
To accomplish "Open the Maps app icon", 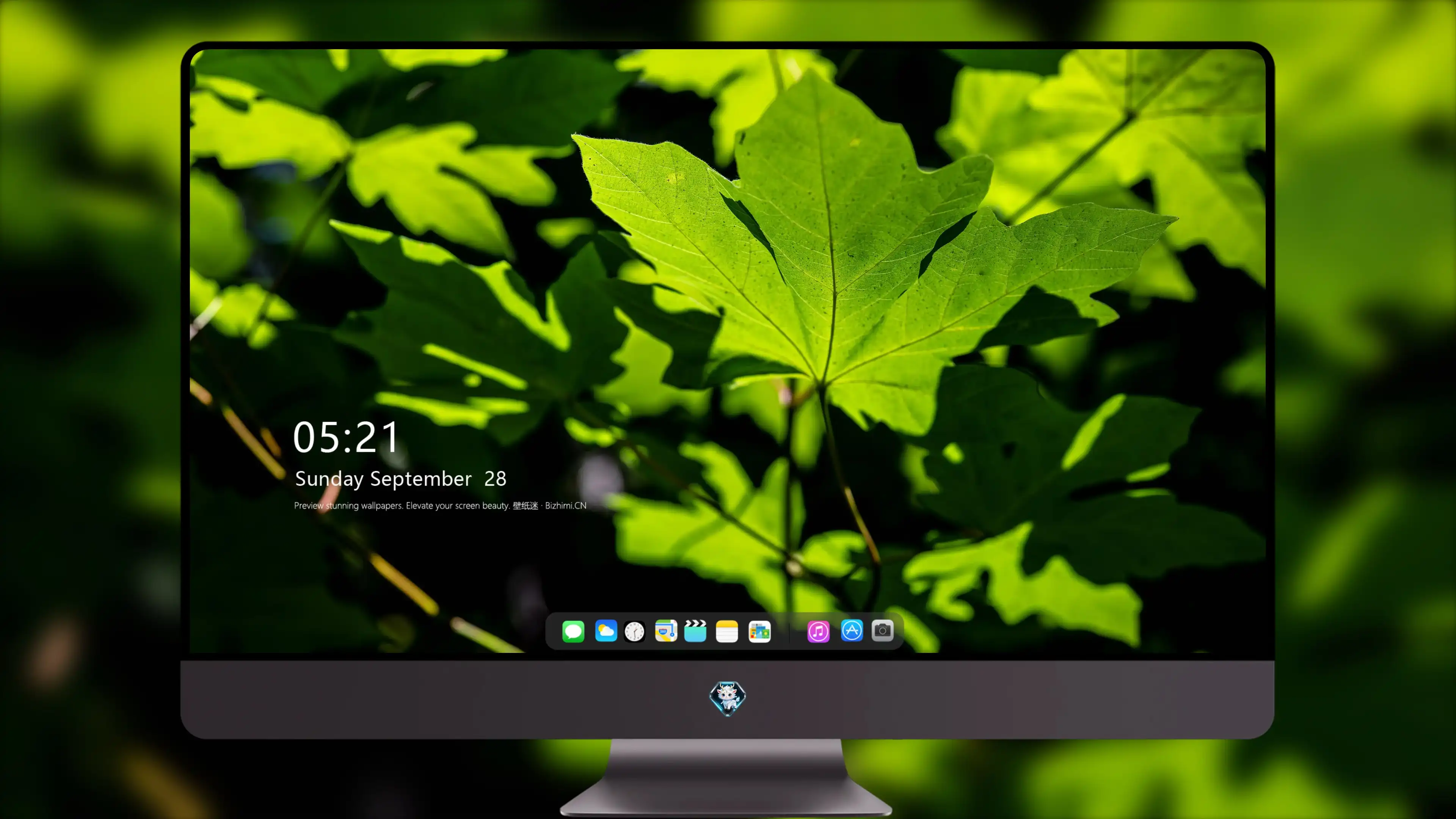I will click(x=666, y=631).
